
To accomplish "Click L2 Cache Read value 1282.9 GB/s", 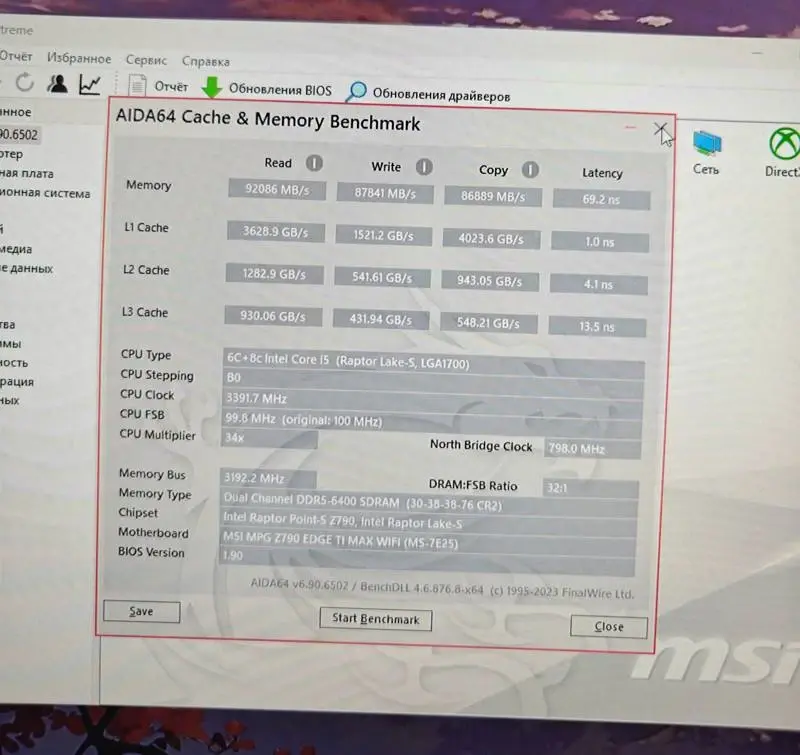I will (x=274, y=274).
